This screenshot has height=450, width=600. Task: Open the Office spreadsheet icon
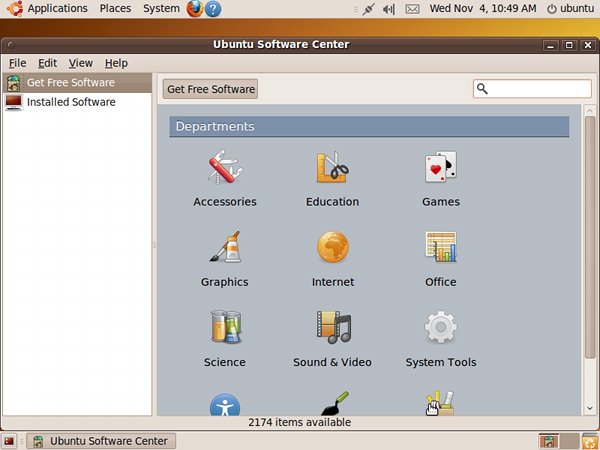pos(441,247)
